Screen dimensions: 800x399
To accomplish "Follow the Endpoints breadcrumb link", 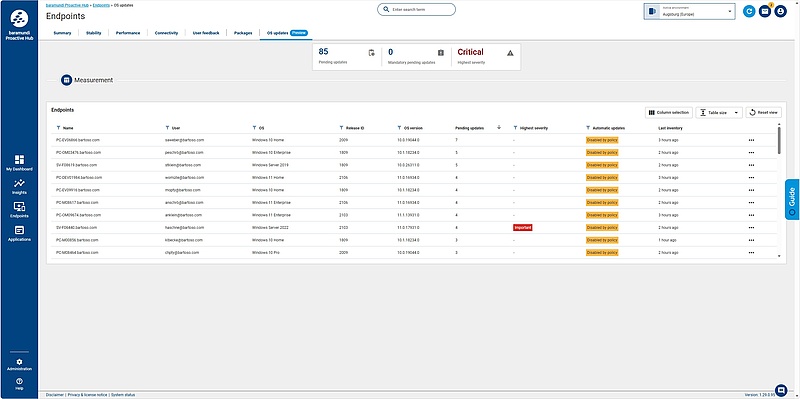I will pos(101,5).
